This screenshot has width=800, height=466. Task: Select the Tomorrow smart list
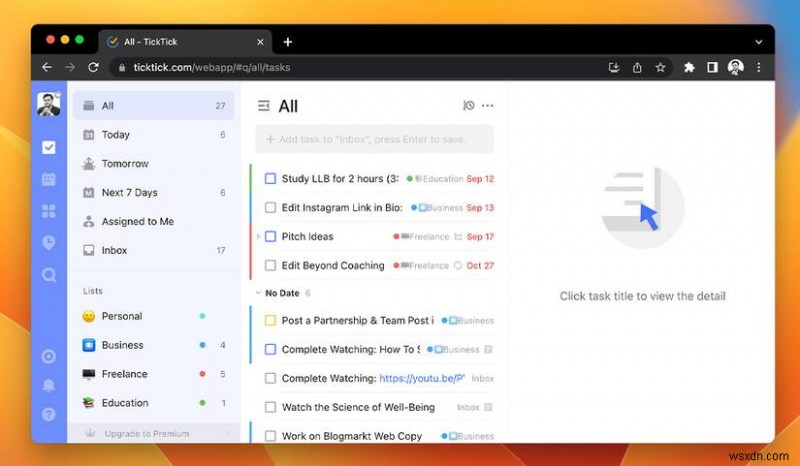(x=154, y=164)
